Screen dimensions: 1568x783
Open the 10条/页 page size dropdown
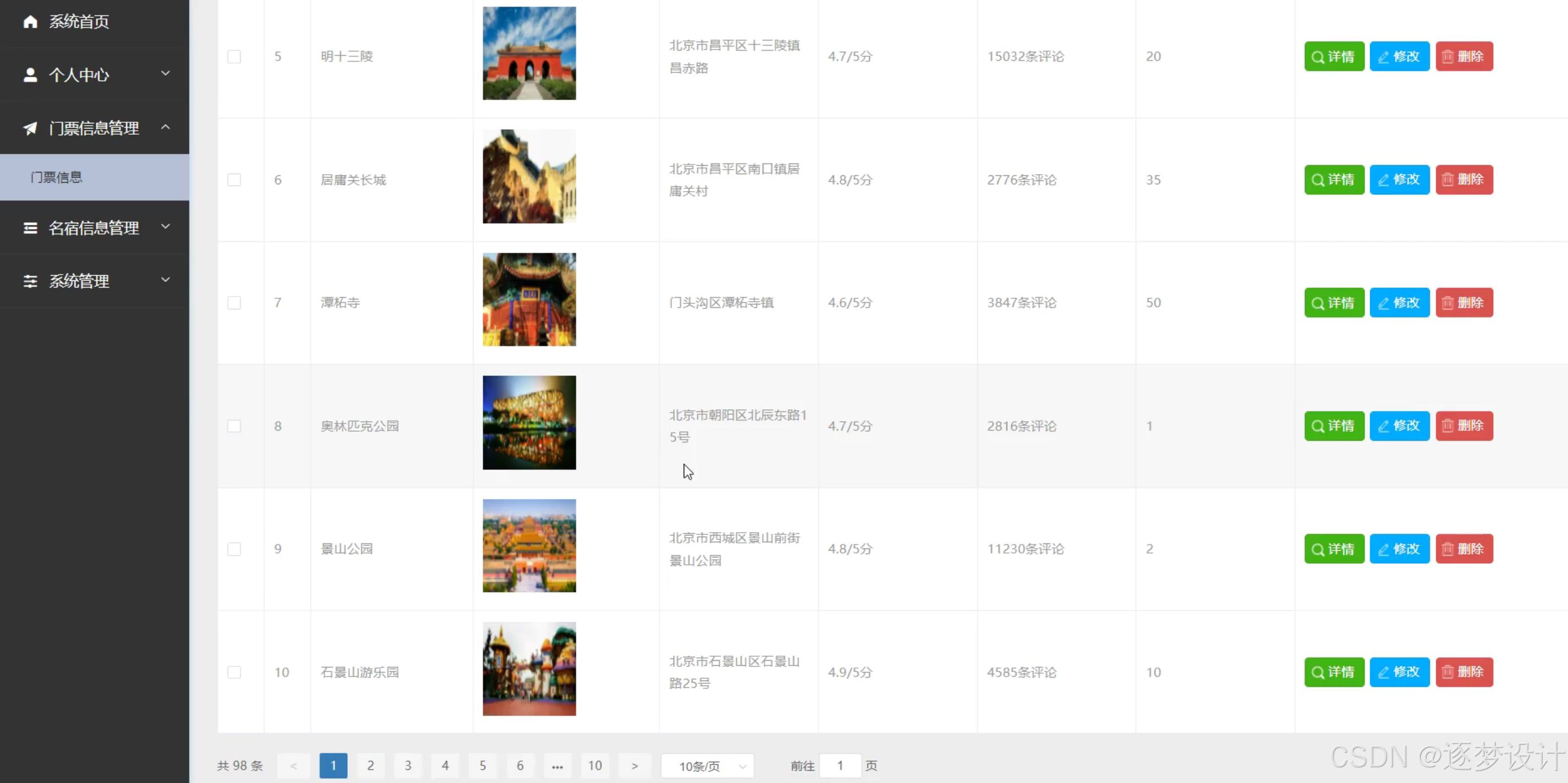click(707, 766)
